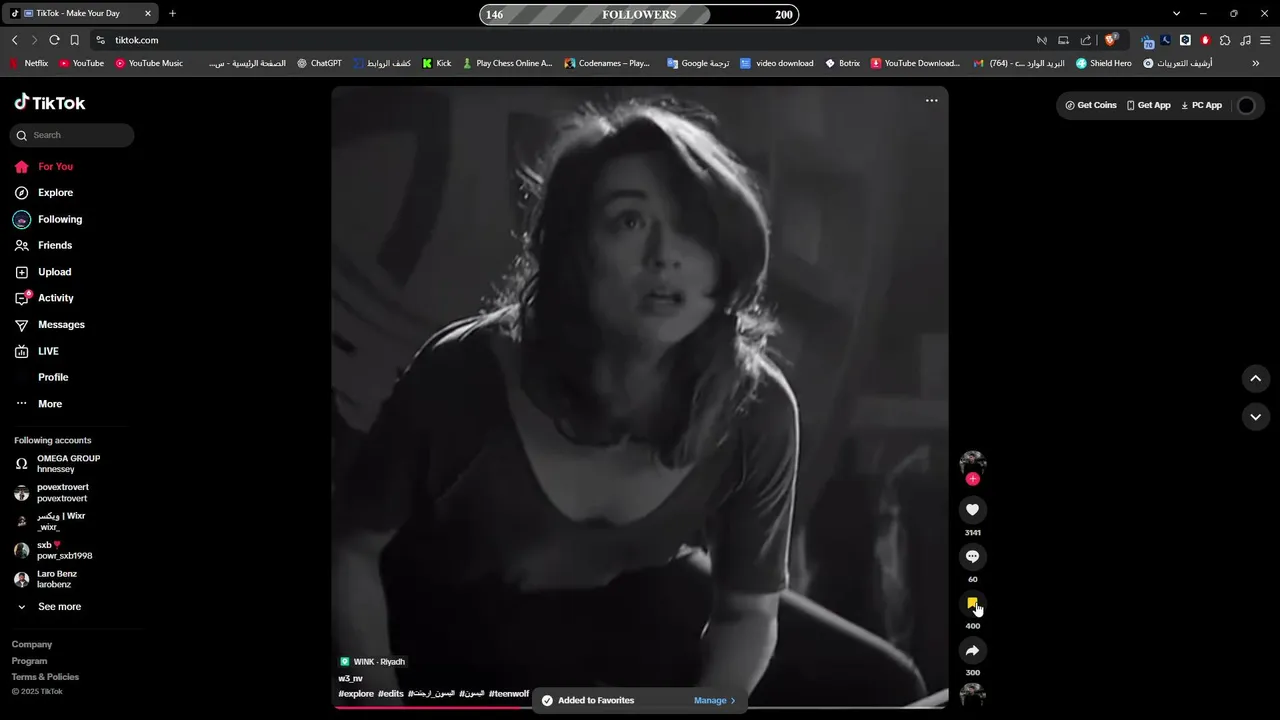
Task: Open the music note playlist icon
Action: tap(1245, 40)
